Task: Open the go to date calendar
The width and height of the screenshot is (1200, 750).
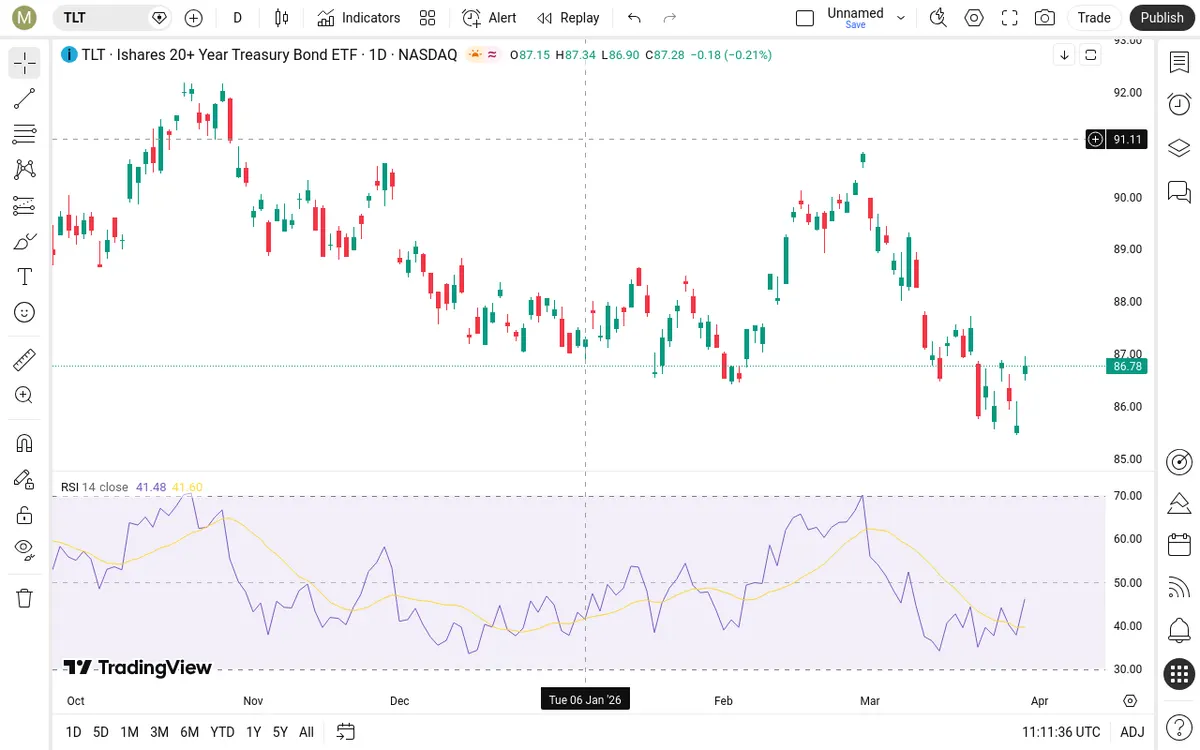Action: pos(345,732)
